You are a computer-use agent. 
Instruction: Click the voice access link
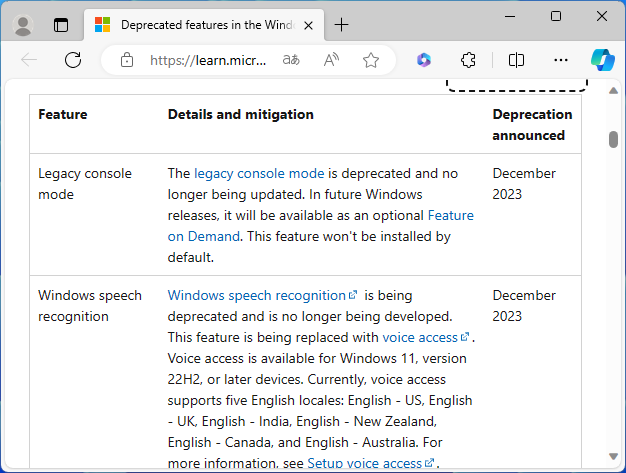pyautogui.click(x=421, y=337)
